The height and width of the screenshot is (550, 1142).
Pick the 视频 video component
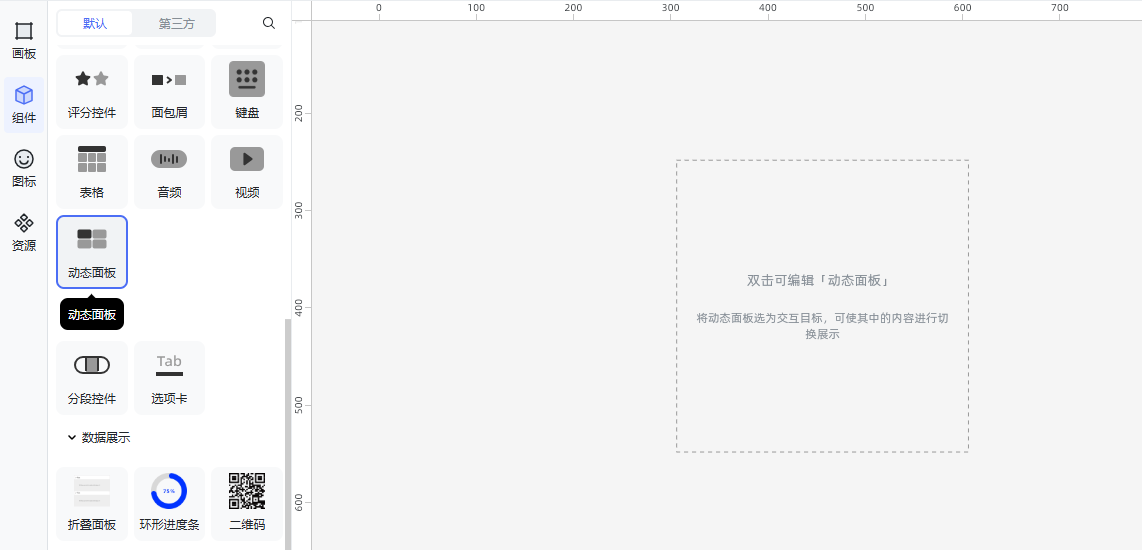point(247,171)
